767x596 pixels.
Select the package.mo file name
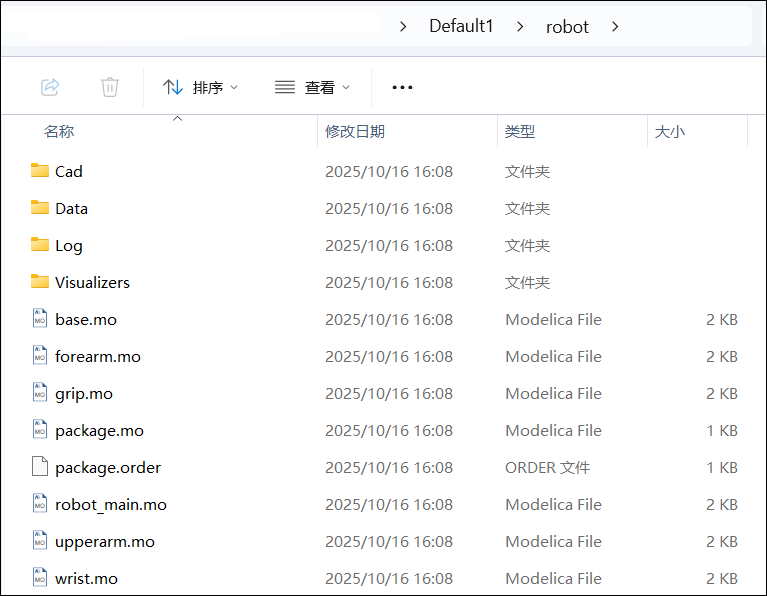coord(99,431)
